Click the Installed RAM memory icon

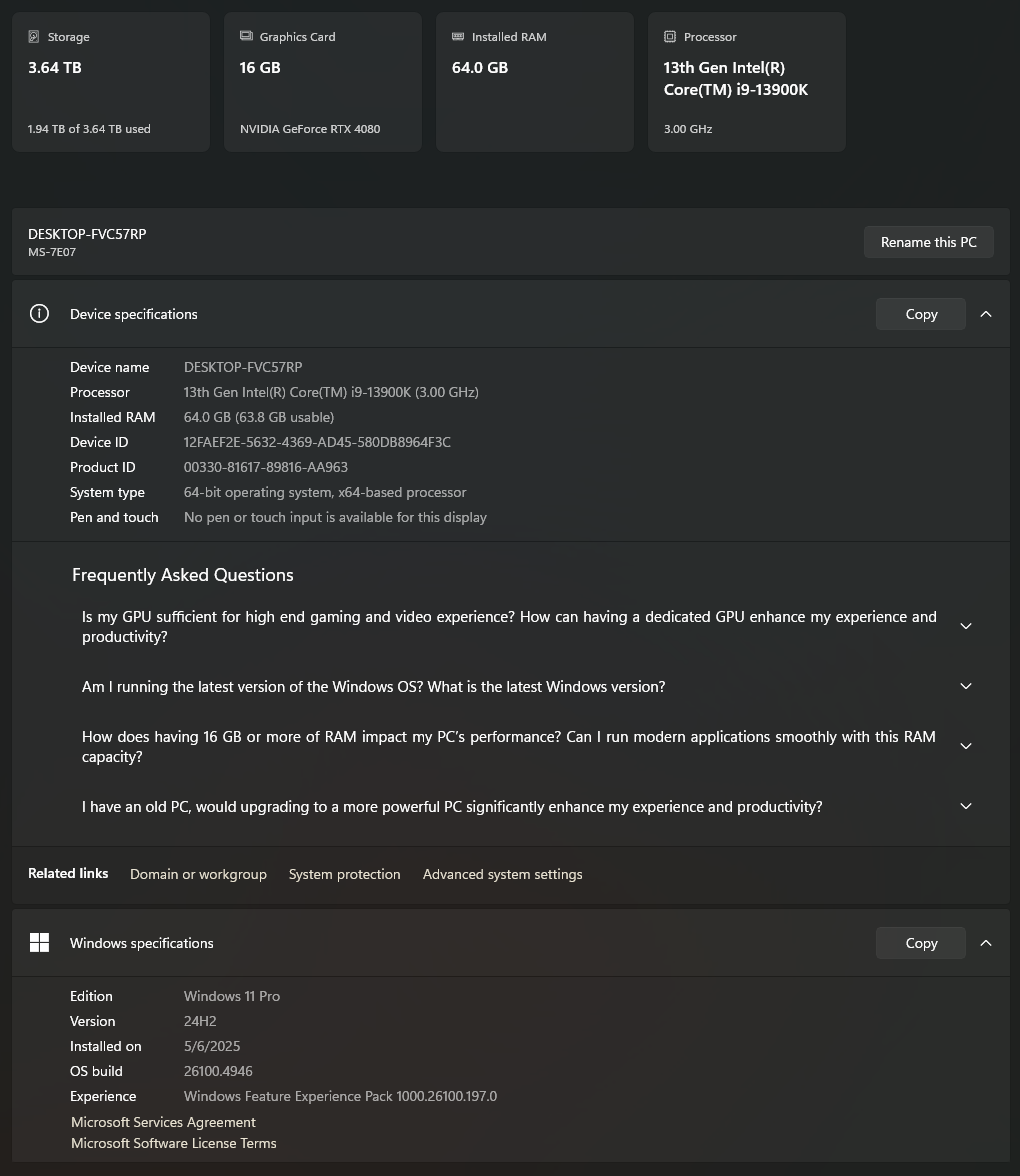[458, 36]
